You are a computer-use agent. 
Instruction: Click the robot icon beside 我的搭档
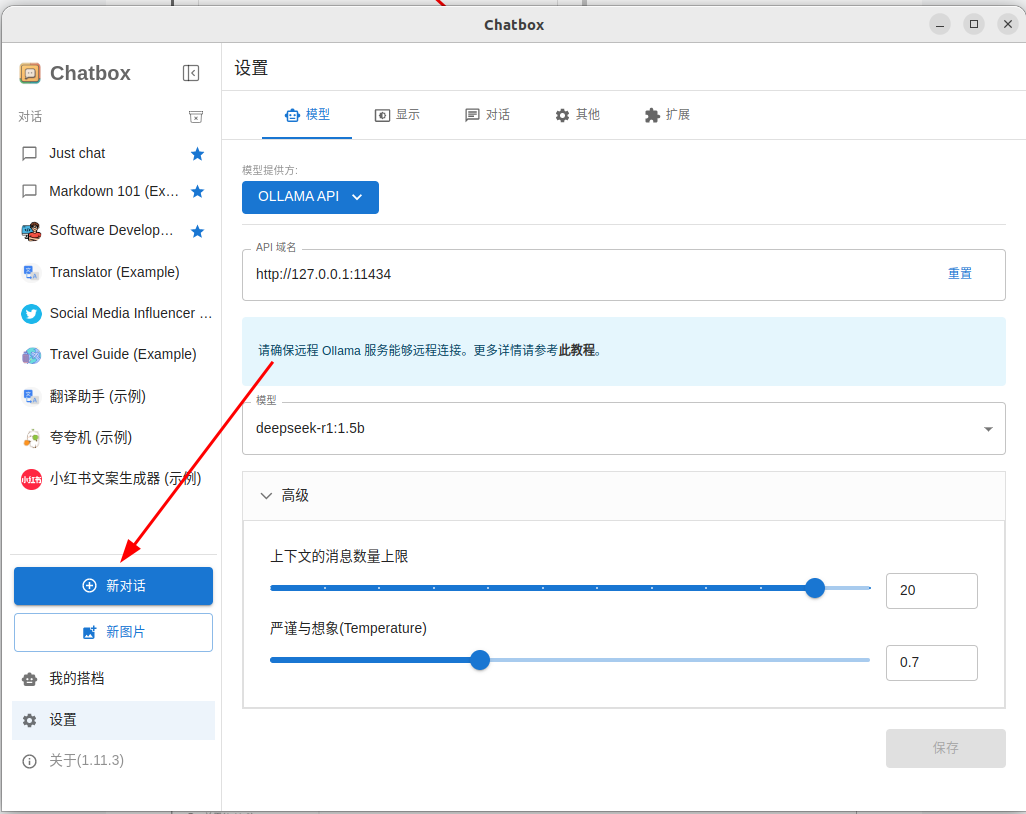tap(29, 679)
